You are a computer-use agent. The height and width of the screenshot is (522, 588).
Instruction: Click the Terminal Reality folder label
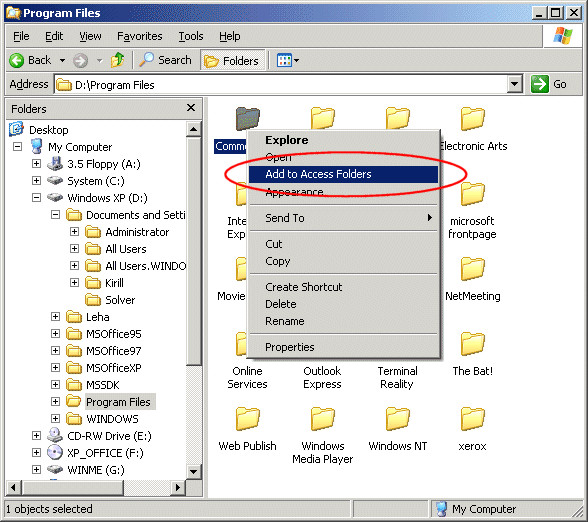pos(398,378)
